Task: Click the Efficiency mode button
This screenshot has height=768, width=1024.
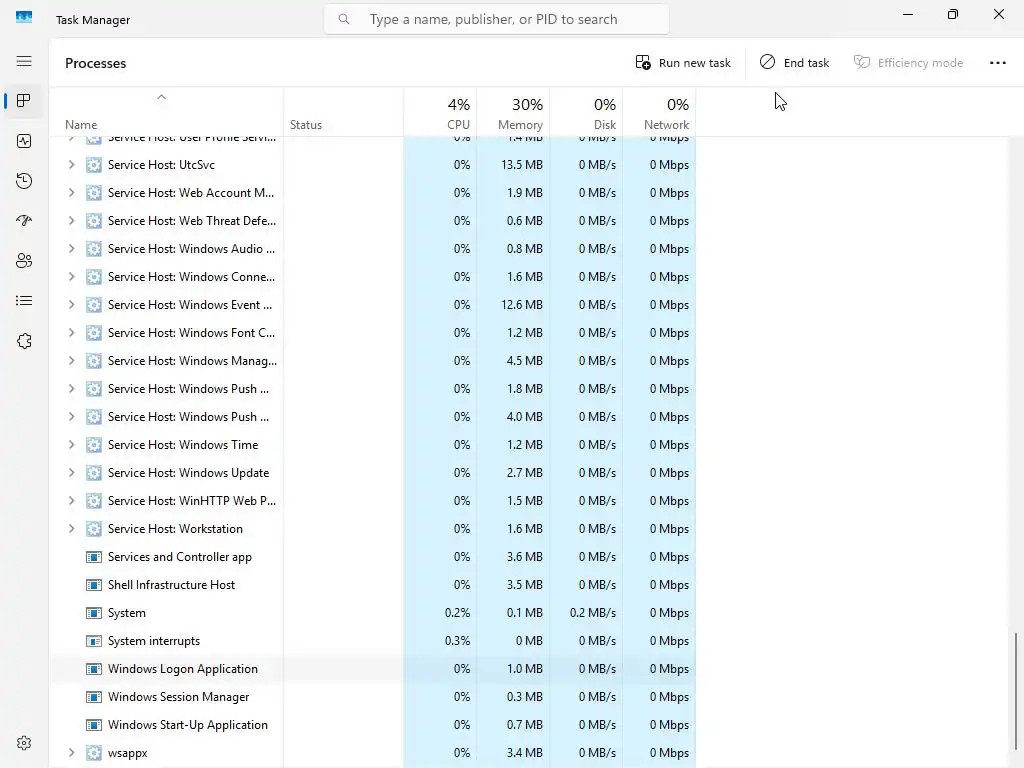Action: click(908, 63)
